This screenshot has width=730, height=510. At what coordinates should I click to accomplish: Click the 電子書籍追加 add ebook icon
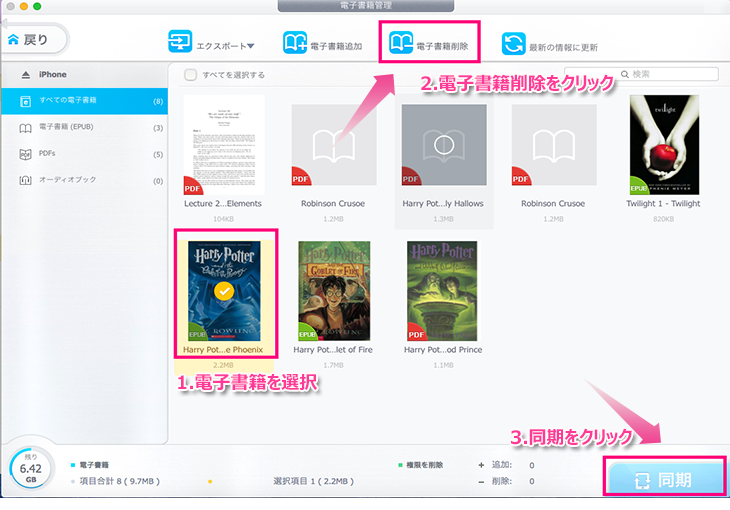click(295, 43)
